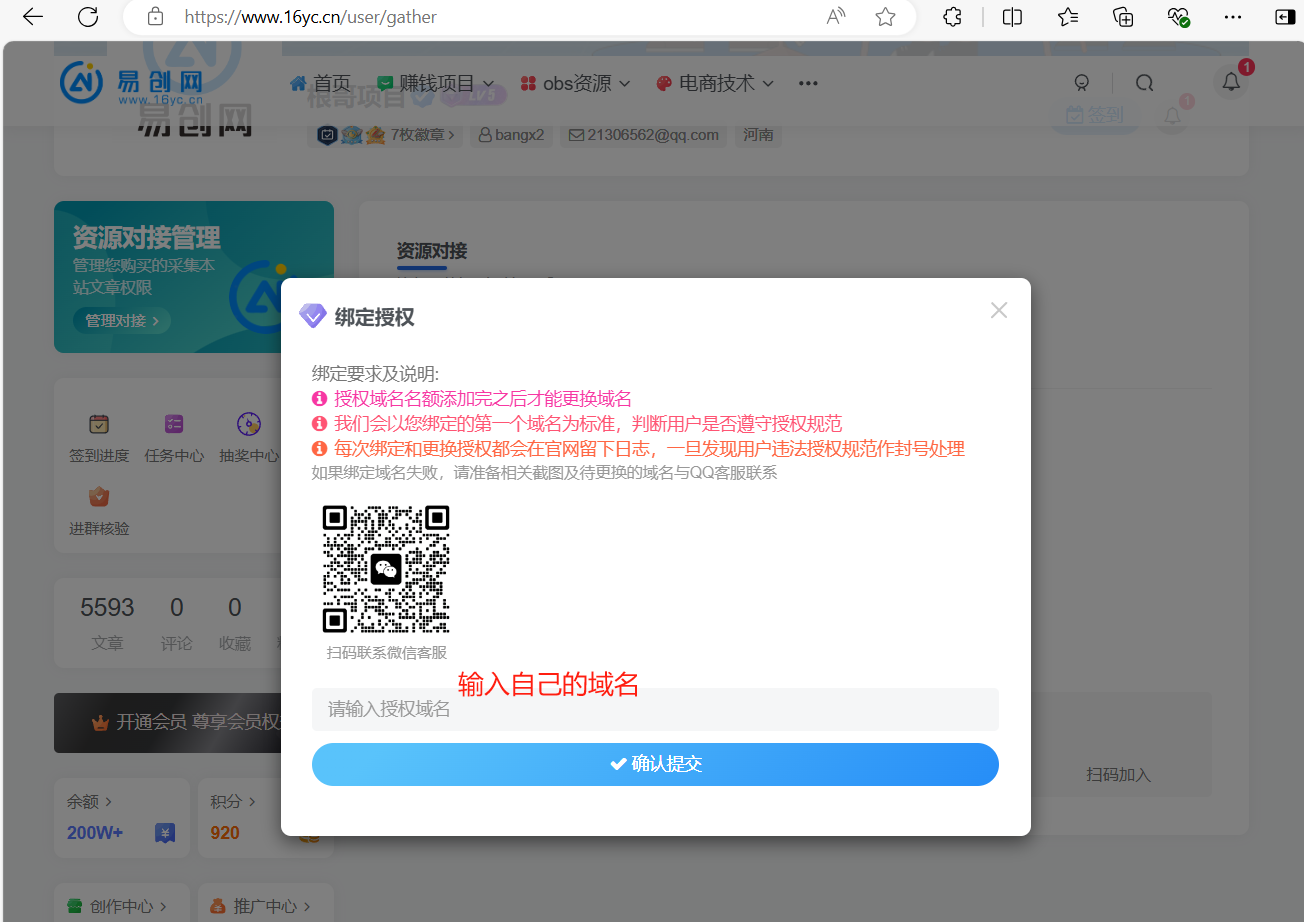Screen dimensions: 1304x922
Task: Go to 首页 in the site navigation
Action: (x=320, y=84)
